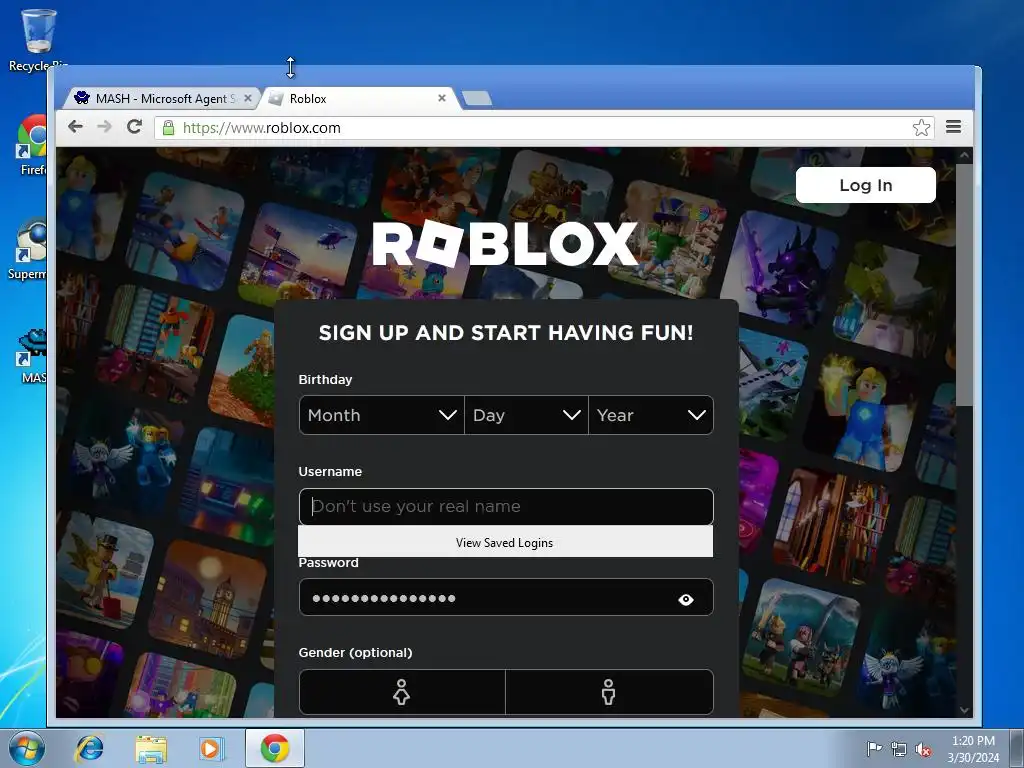Open the Year dropdown
The image size is (1024, 768).
651,415
